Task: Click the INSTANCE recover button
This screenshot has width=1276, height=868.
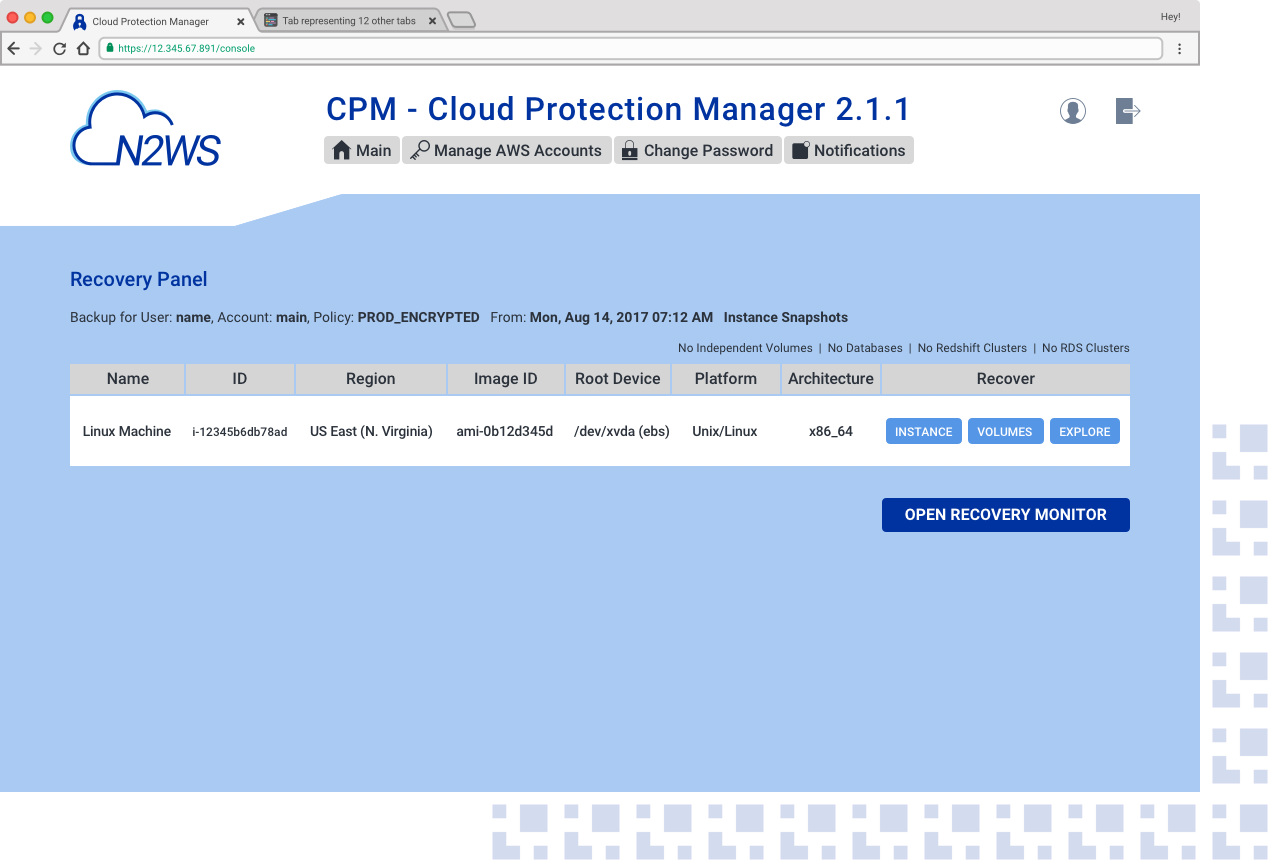Action: tap(924, 431)
